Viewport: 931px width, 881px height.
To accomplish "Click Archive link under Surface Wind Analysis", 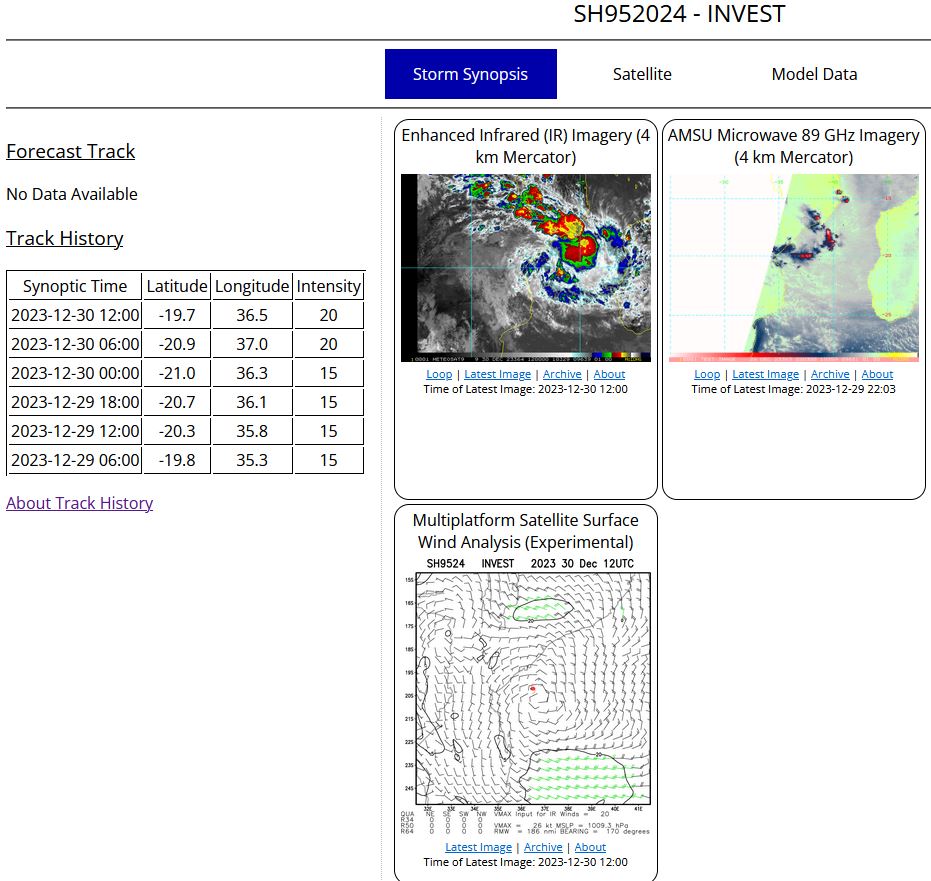I will tap(543, 847).
